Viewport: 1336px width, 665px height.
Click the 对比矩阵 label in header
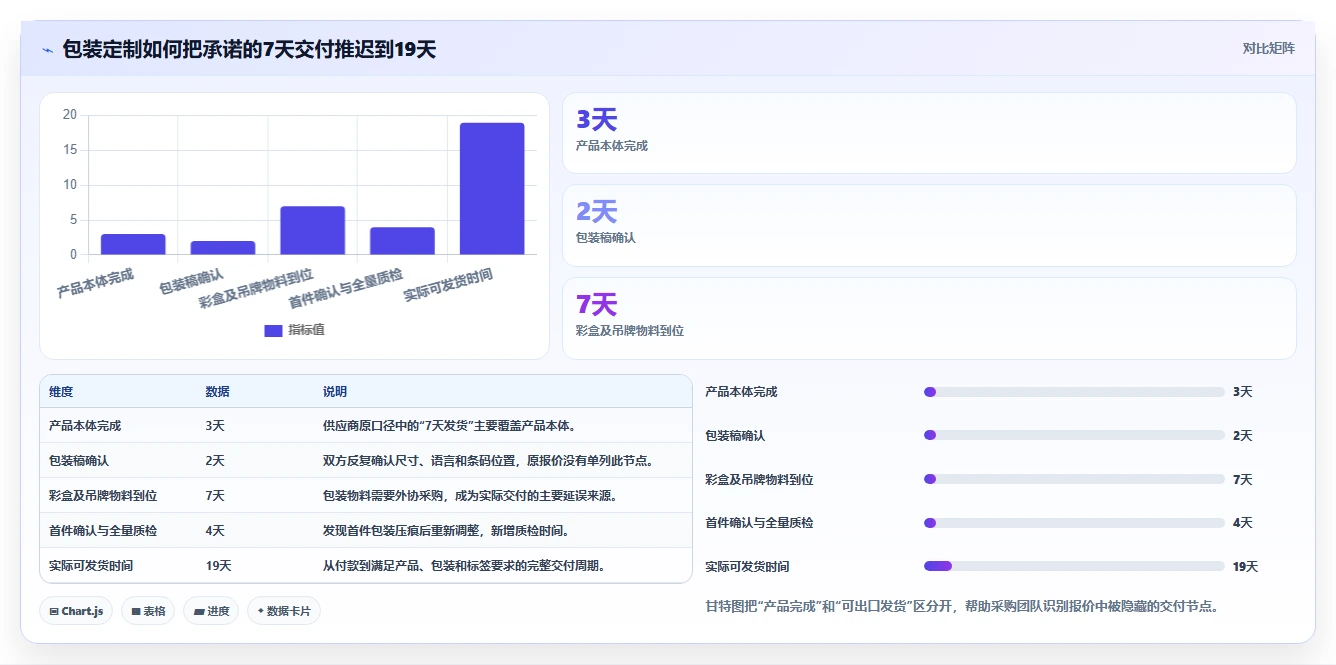coord(1268,48)
